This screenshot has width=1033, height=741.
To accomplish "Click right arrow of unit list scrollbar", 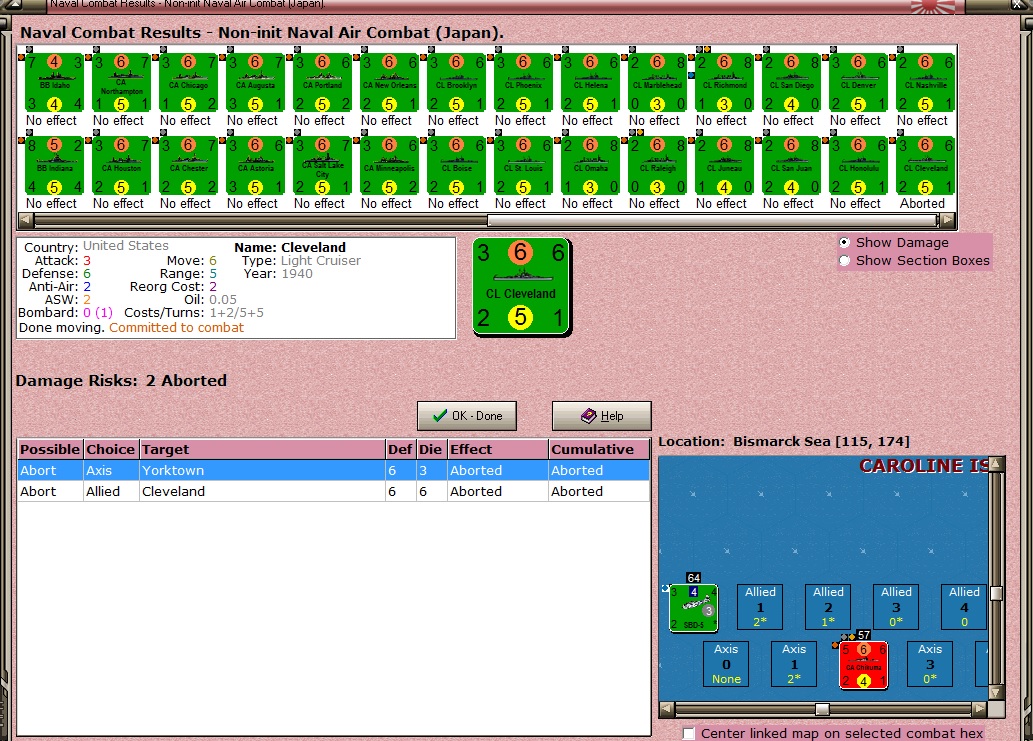I will click(948, 220).
